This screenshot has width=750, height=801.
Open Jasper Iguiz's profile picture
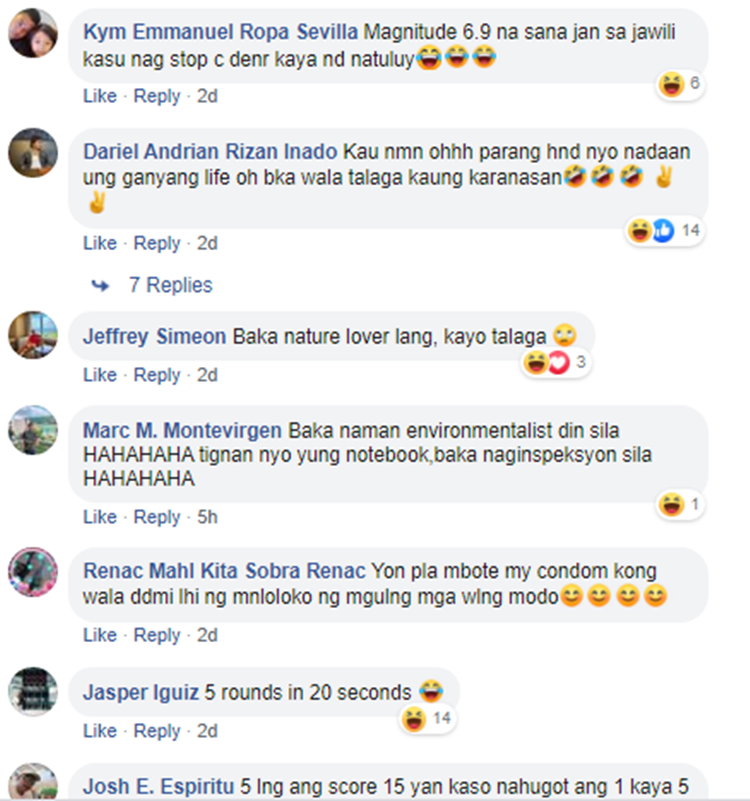pyautogui.click(x=33, y=692)
